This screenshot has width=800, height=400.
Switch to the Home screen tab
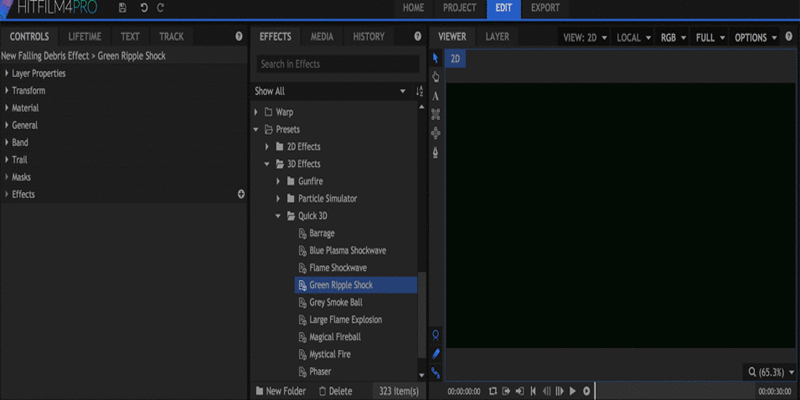coord(413,8)
